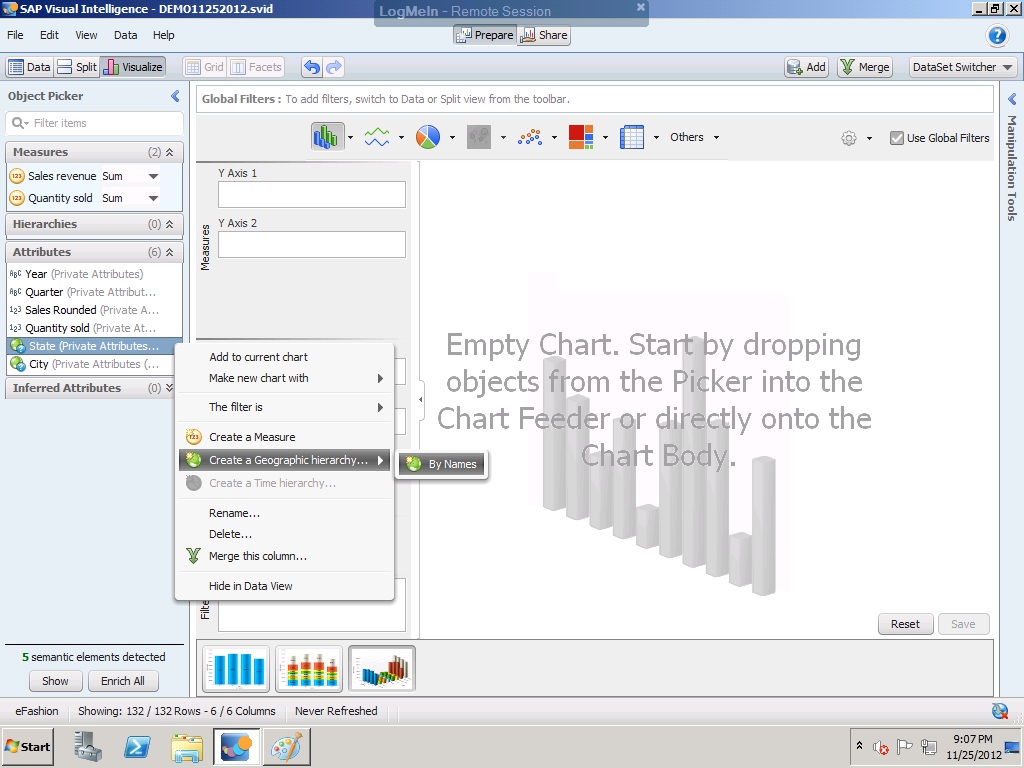The height and width of the screenshot is (768, 1024).
Task: Click the Reset button
Action: (905, 624)
